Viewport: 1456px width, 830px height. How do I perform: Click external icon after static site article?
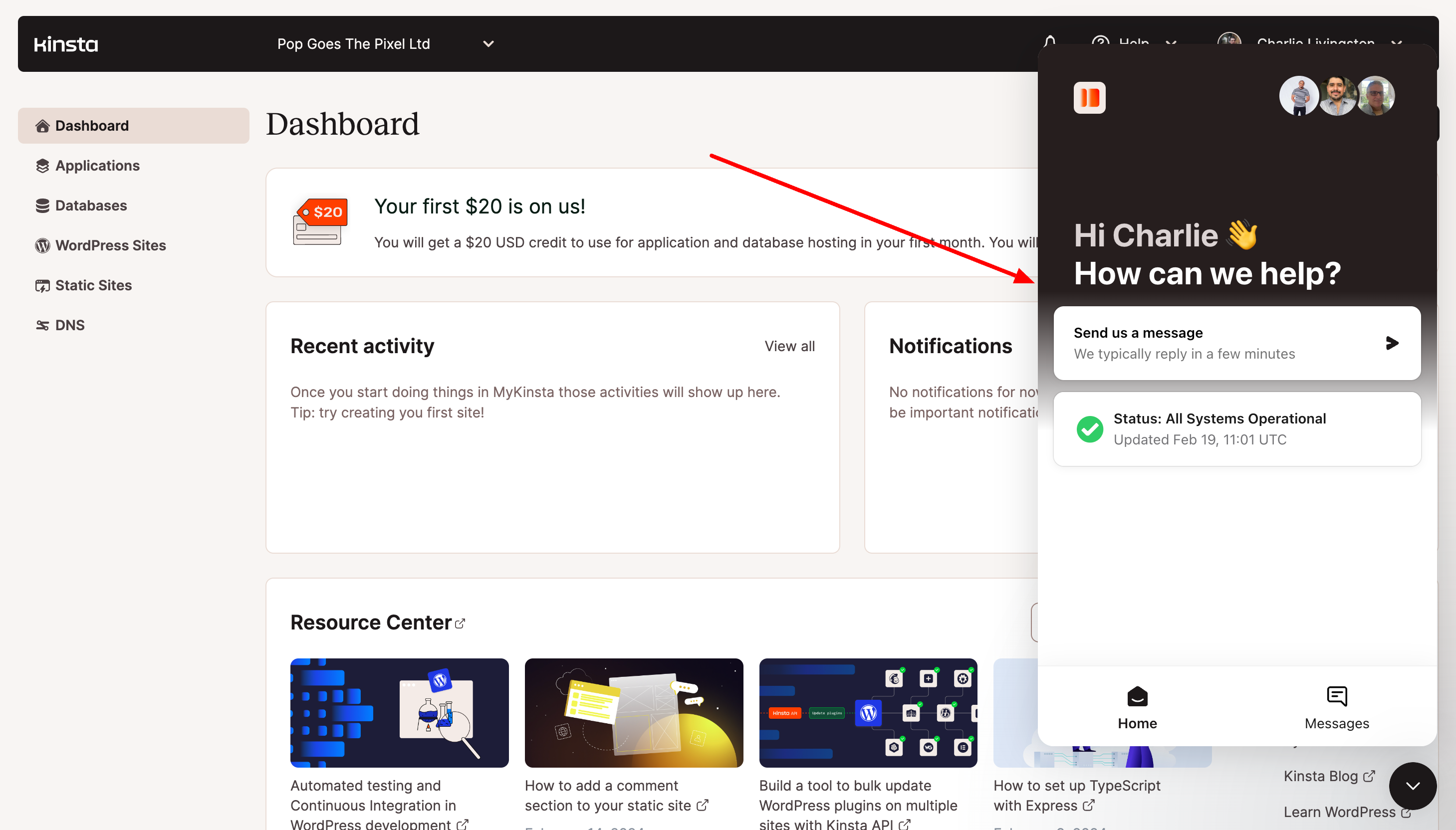(703, 805)
